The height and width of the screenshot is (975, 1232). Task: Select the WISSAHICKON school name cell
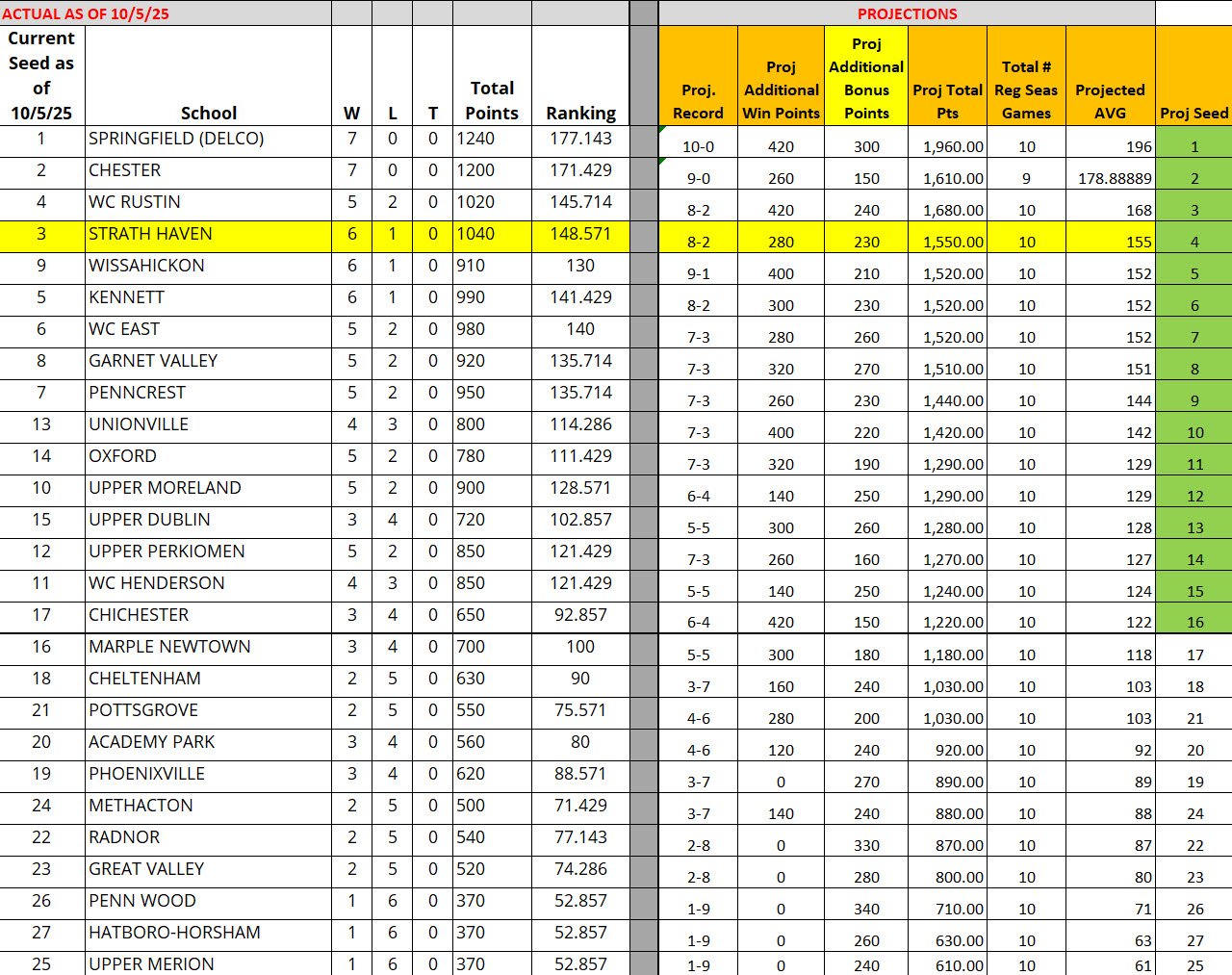(207, 266)
